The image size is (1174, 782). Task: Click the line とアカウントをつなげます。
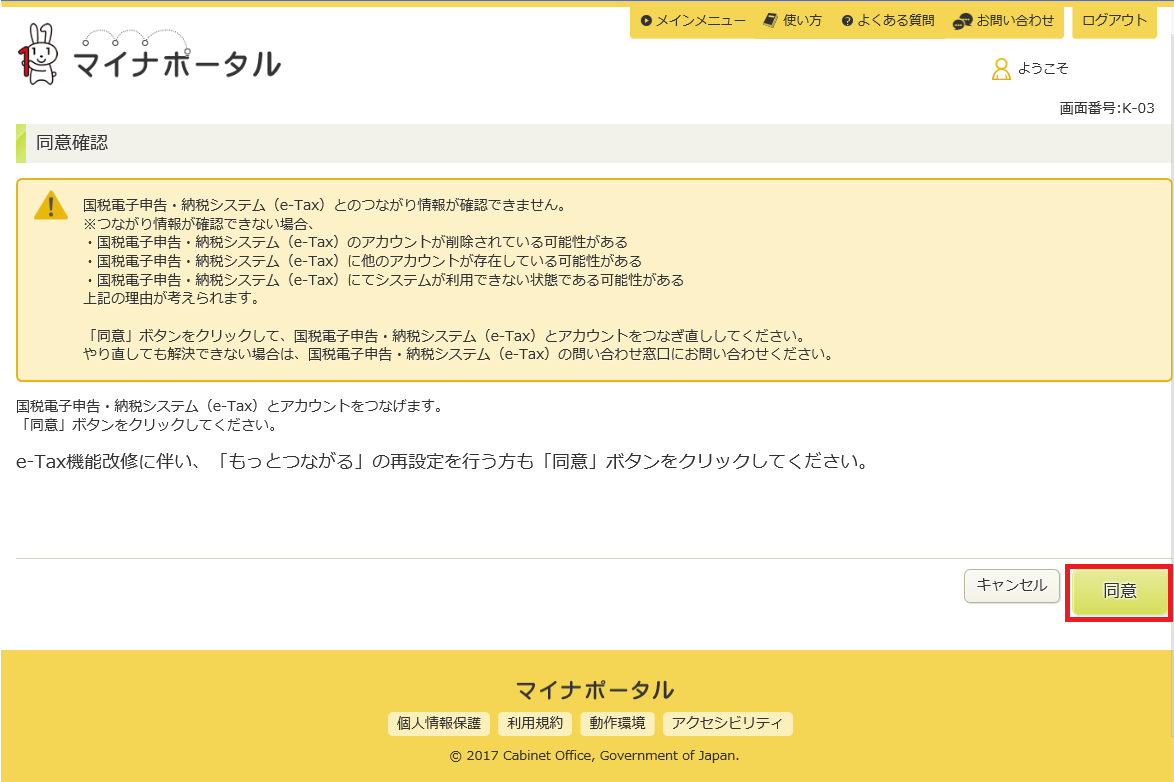[x=231, y=406]
